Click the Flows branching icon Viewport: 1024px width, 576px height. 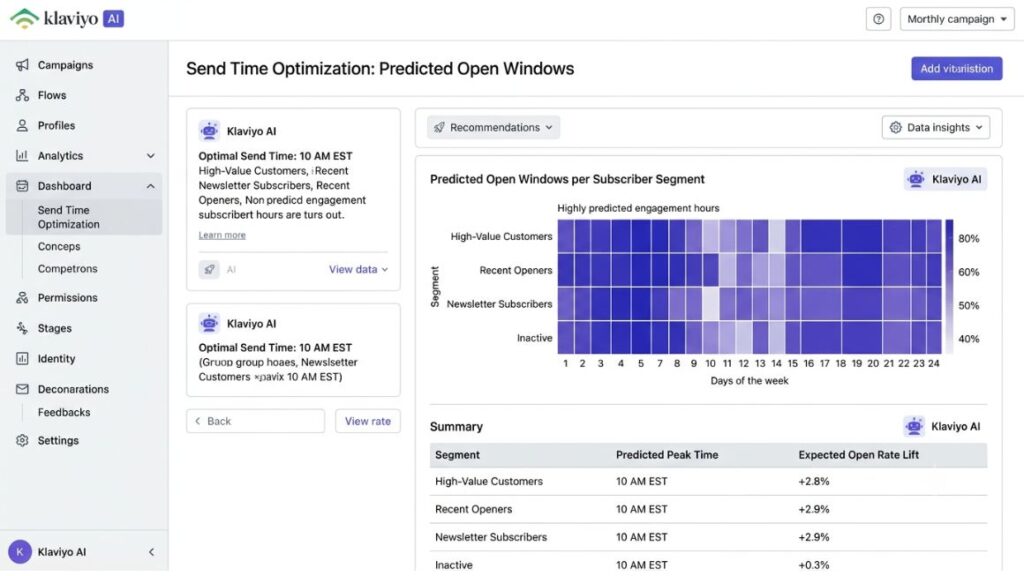[x=22, y=95]
